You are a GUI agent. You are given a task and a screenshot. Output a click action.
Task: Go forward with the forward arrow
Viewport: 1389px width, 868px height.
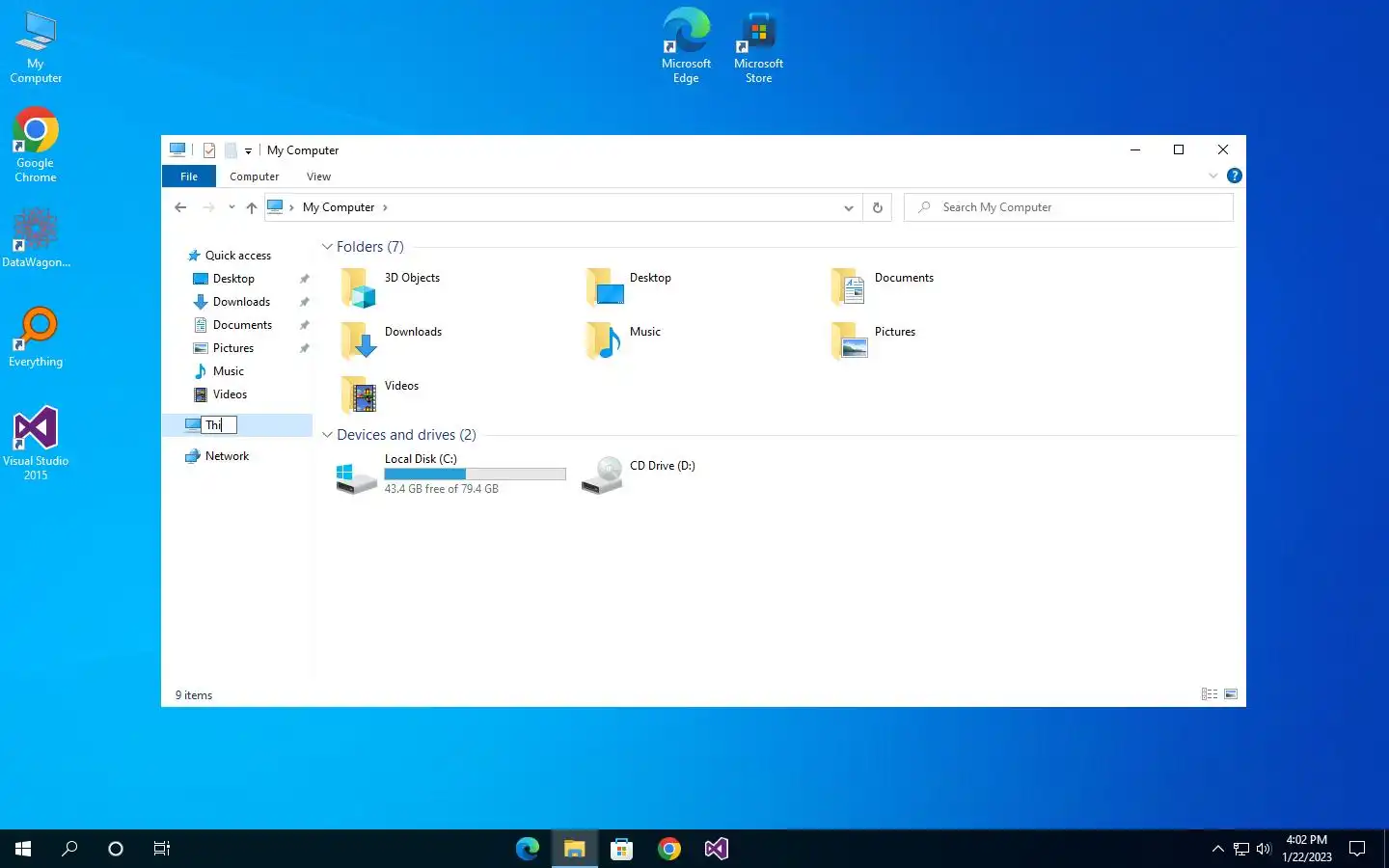[208, 207]
